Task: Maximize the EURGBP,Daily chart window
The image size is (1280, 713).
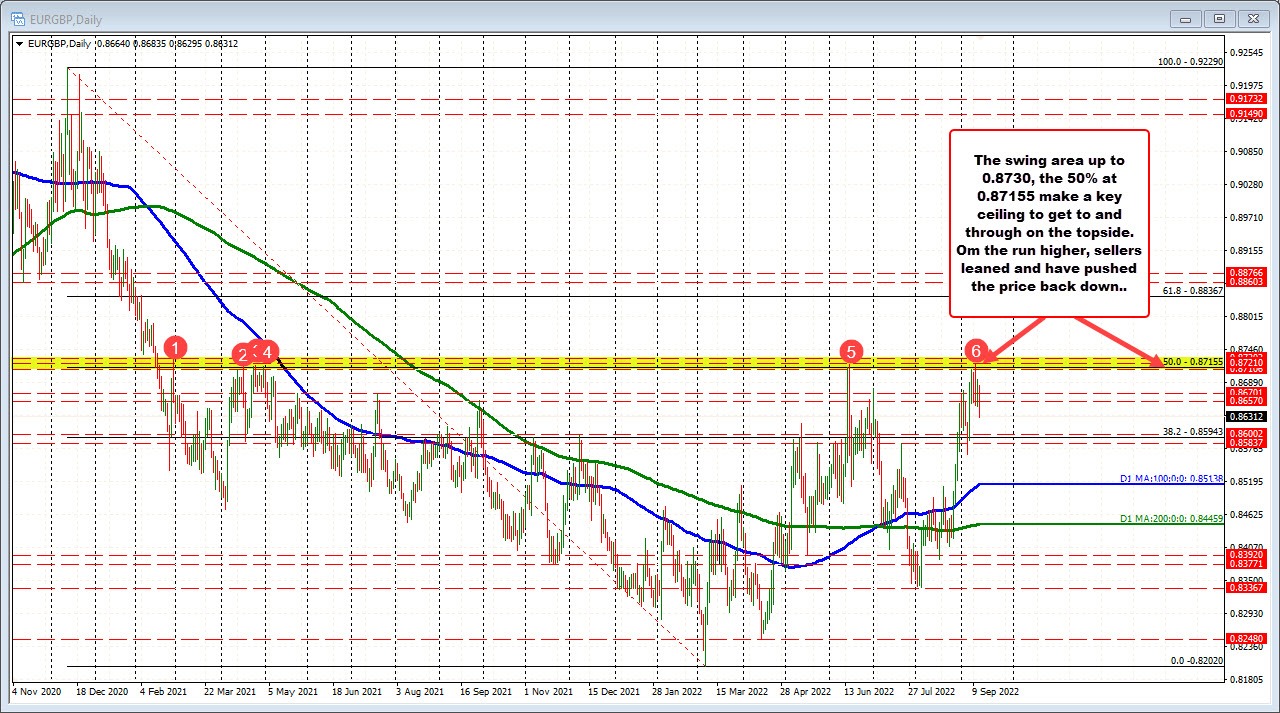Action: (x=1220, y=18)
